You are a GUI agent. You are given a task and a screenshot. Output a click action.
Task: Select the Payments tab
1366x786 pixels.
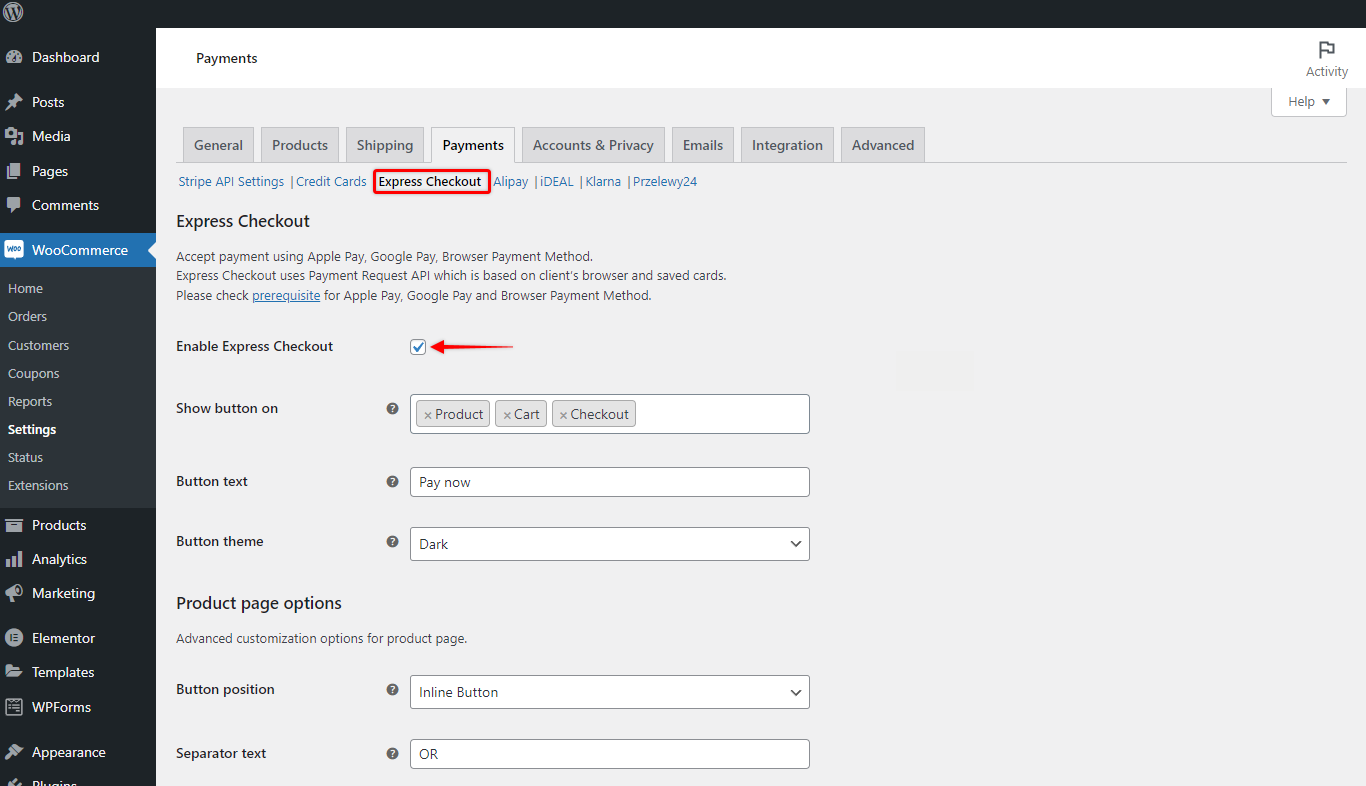click(x=473, y=145)
